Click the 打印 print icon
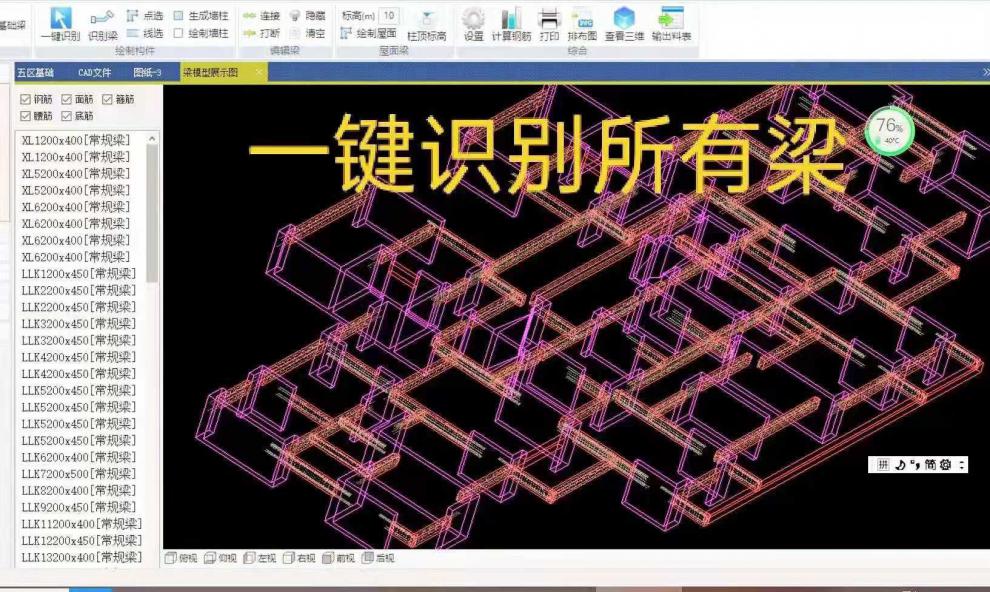The height and width of the screenshot is (592, 990). (x=548, y=22)
